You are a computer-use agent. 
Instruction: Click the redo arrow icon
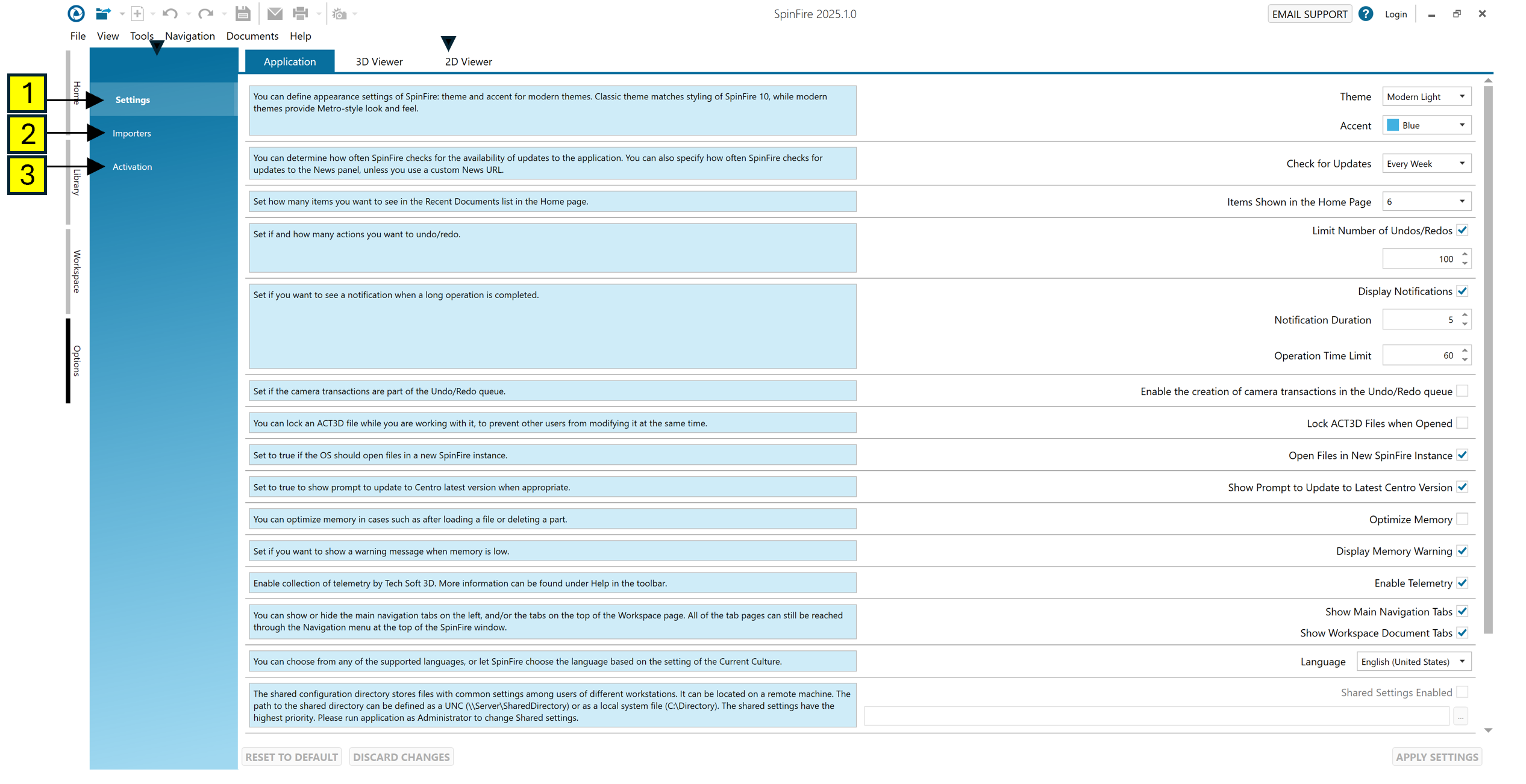tap(206, 13)
